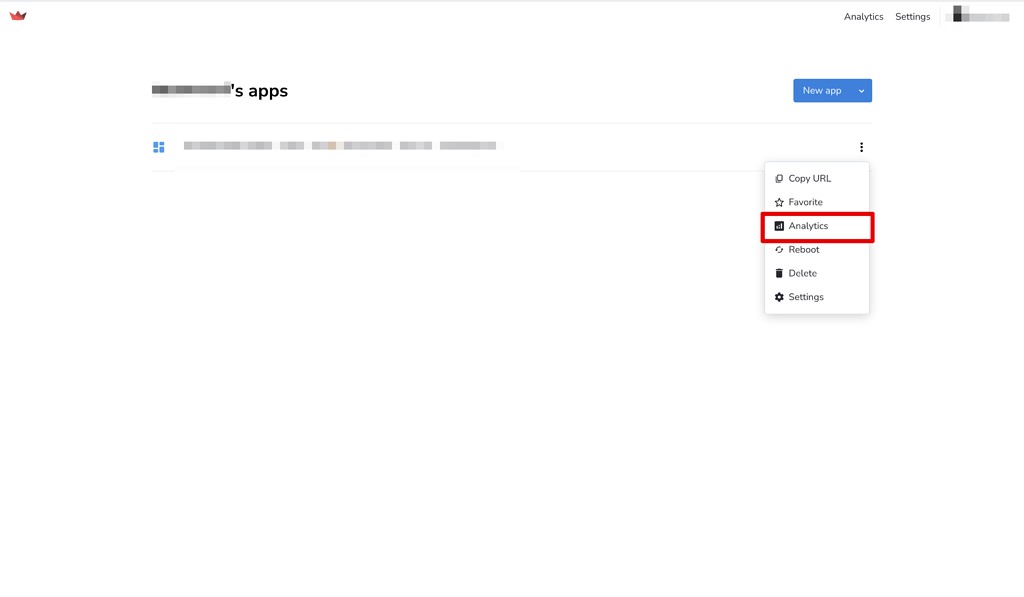Click the user profile name at top right
The image size is (1024, 597).
pos(977,16)
